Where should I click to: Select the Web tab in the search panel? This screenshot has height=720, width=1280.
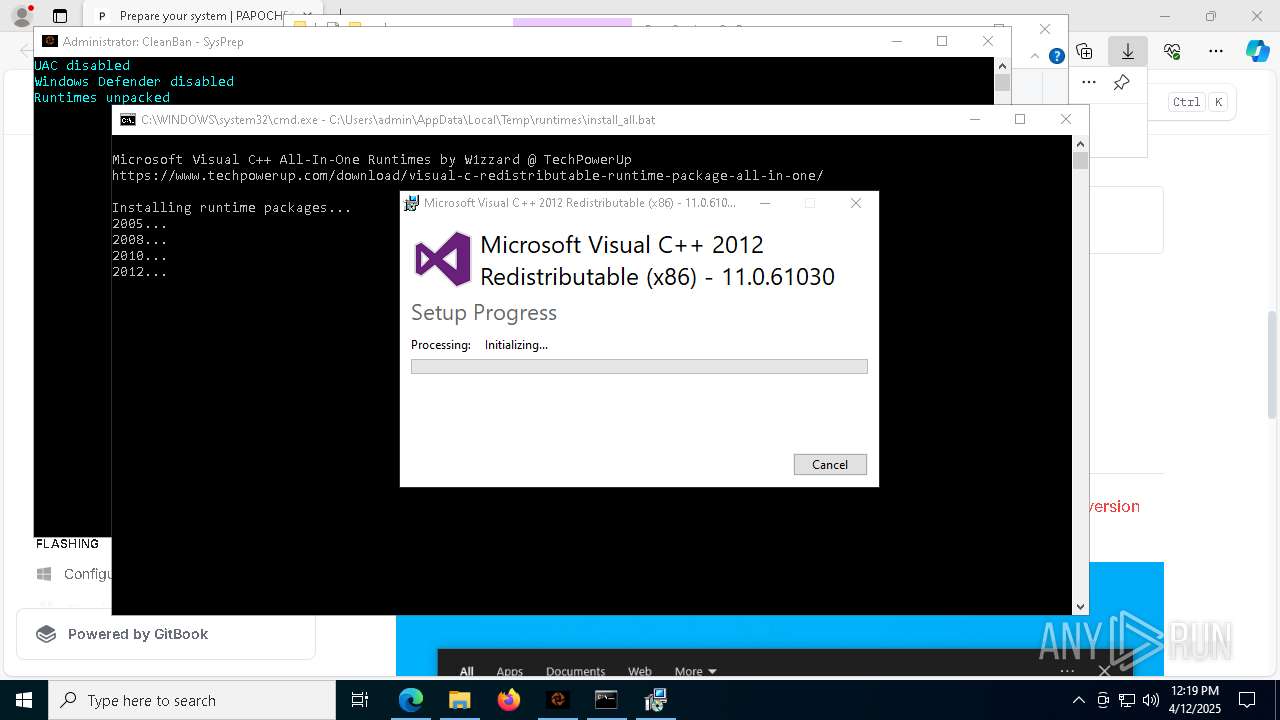640,671
